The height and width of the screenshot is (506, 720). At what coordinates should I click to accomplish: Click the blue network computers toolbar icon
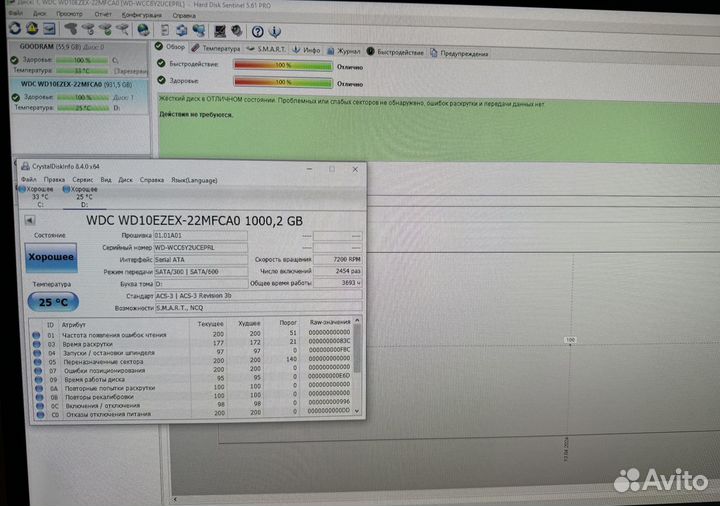199,31
